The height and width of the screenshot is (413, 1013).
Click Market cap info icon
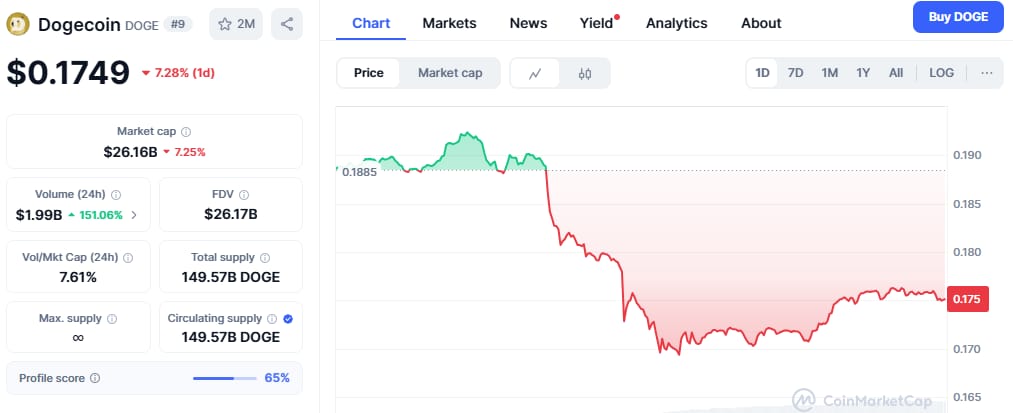point(186,132)
